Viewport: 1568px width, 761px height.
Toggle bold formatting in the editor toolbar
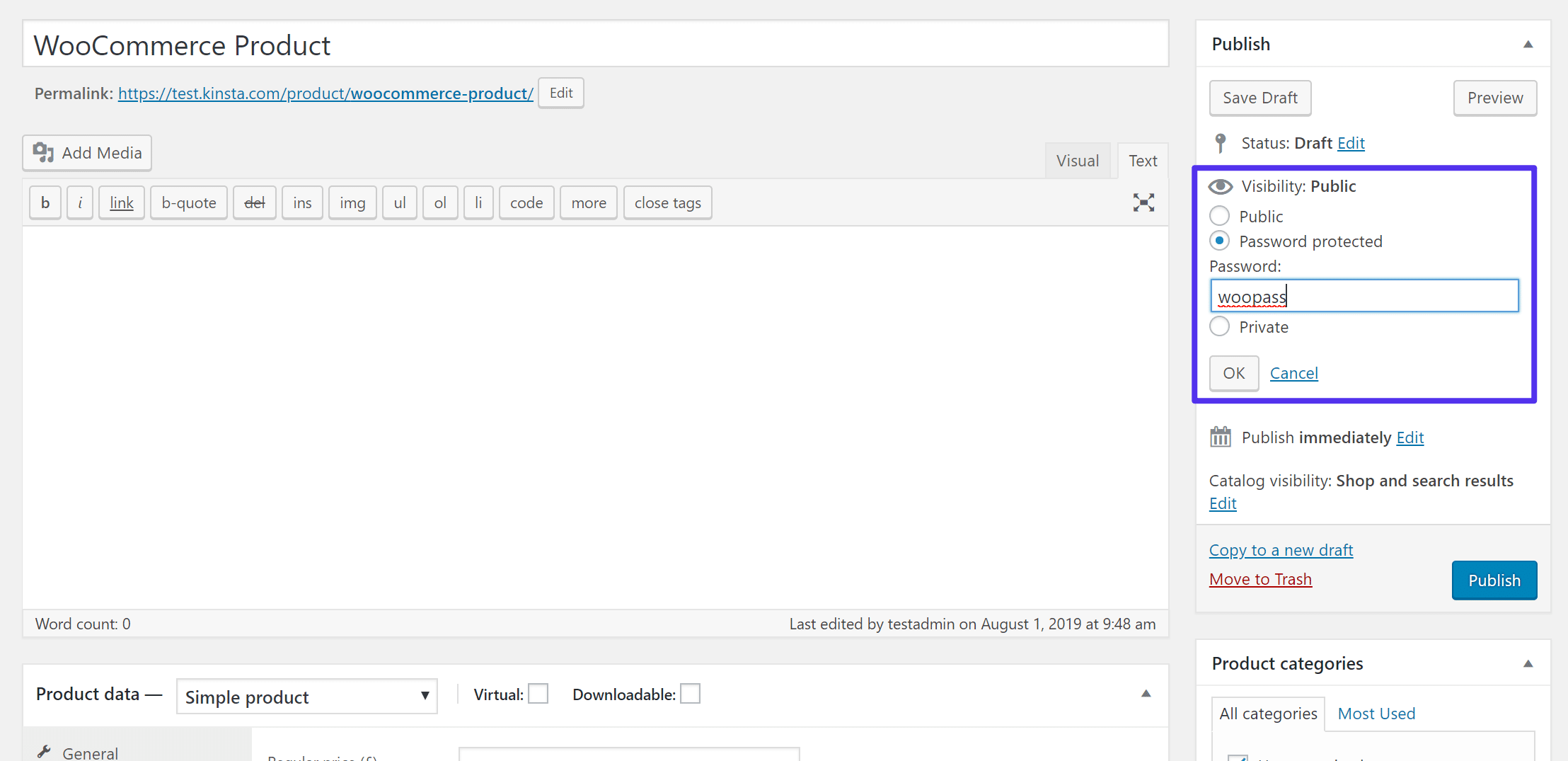pos(45,202)
